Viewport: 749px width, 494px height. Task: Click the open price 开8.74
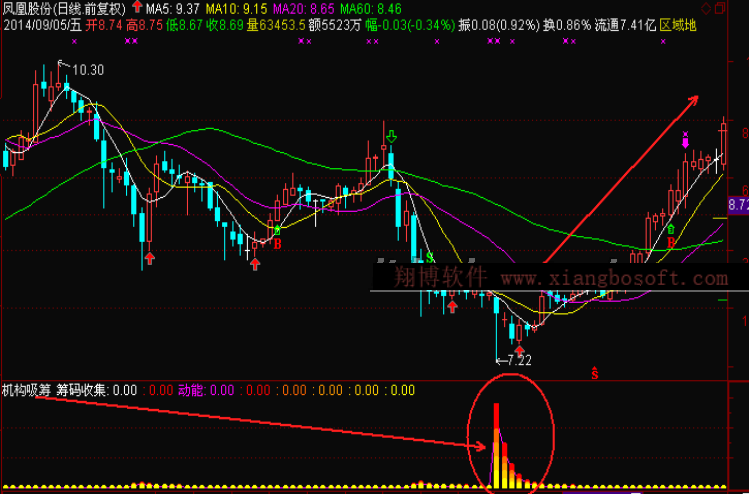click(x=104, y=25)
